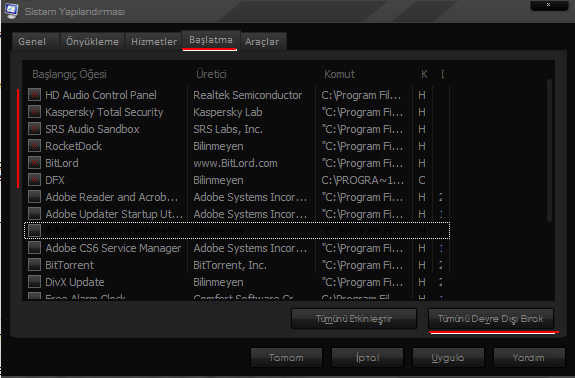Select the www.BitLord.com cell
The image size is (575, 378).
point(235,163)
